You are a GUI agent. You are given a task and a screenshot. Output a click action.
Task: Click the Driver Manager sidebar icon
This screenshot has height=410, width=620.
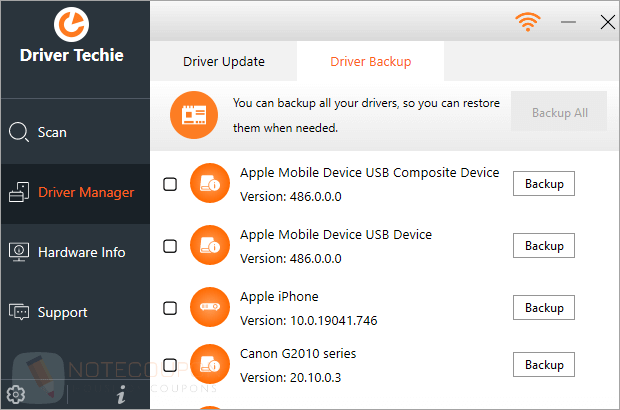(x=19, y=192)
